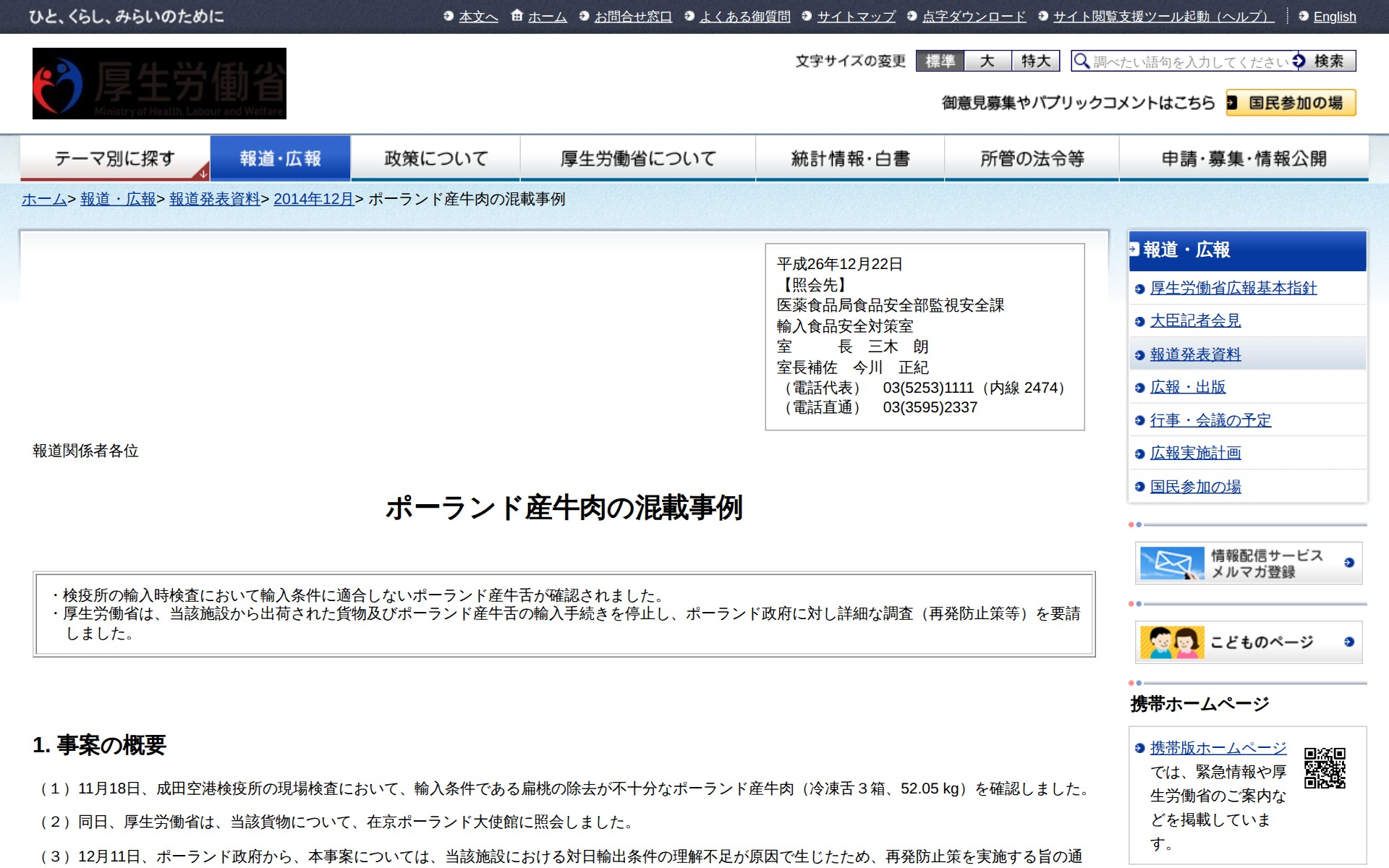The image size is (1389, 868).
Task: Switch back to 標準 font size
Action: (942, 61)
